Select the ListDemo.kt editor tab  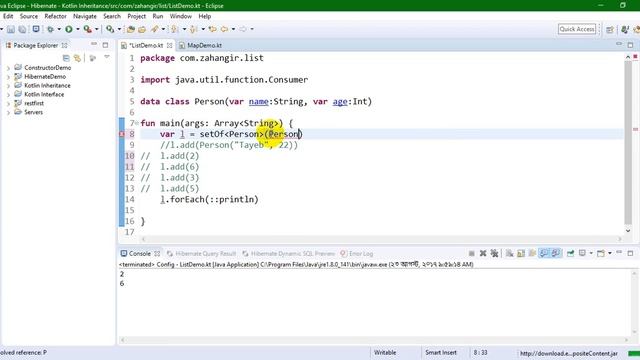pyautogui.click(x=146, y=45)
